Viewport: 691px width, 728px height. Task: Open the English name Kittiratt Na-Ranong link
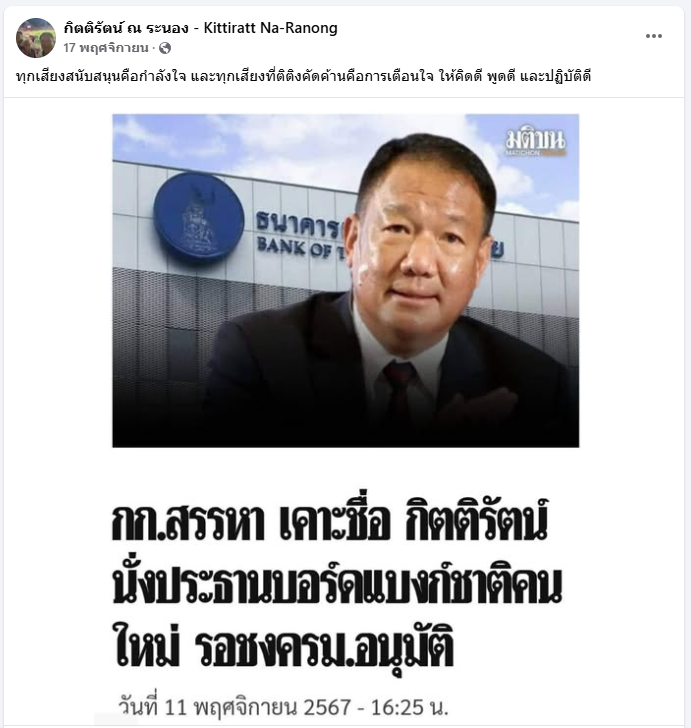click(x=271, y=28)
